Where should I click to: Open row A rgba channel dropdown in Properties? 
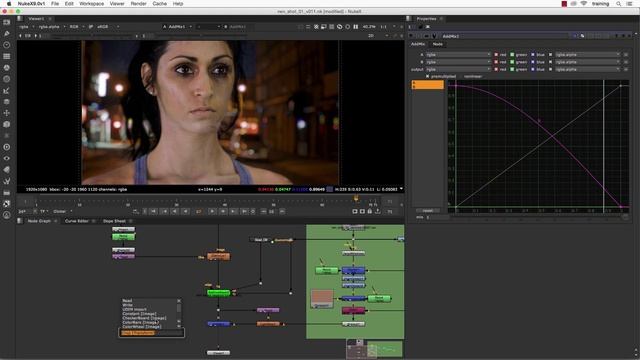[458, 54]
